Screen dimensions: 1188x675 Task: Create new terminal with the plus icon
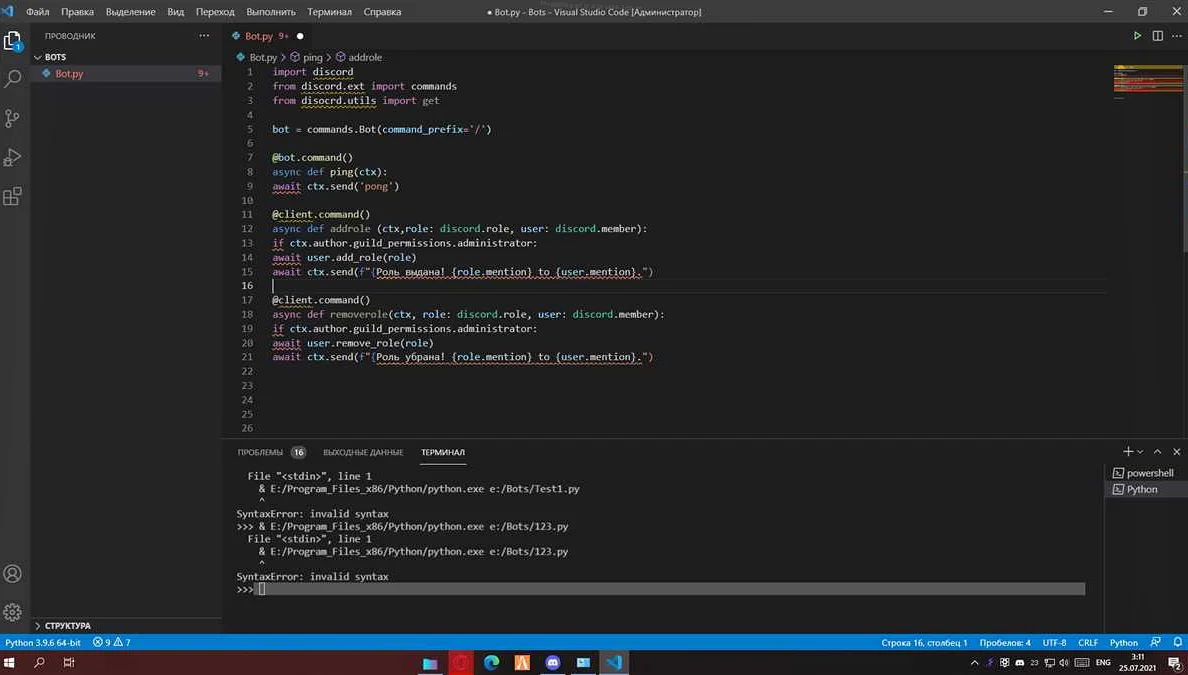point(1128,452)
